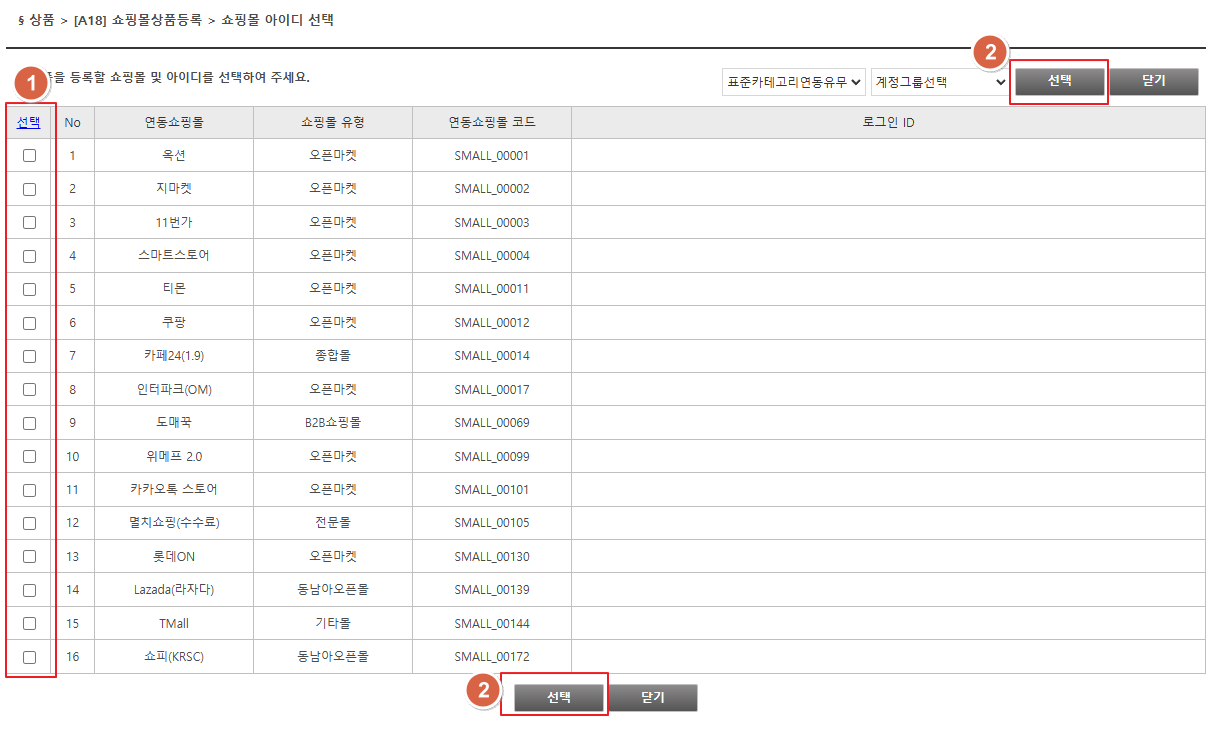Open the 표준카테고리연동유무 dropdown
The height and width of the screenshot is (733, 1230).
pyautogui.click(x=793, y=82)
